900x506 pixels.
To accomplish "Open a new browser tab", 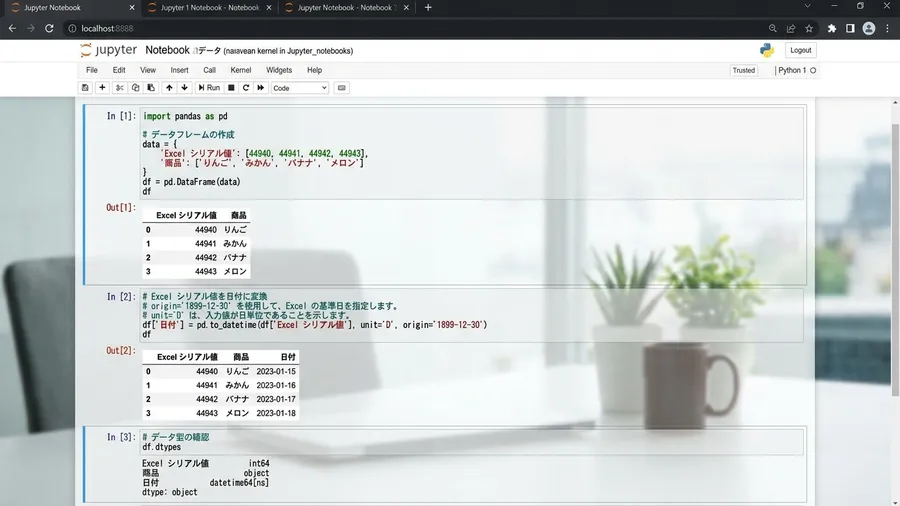I will tap(428, 7).
